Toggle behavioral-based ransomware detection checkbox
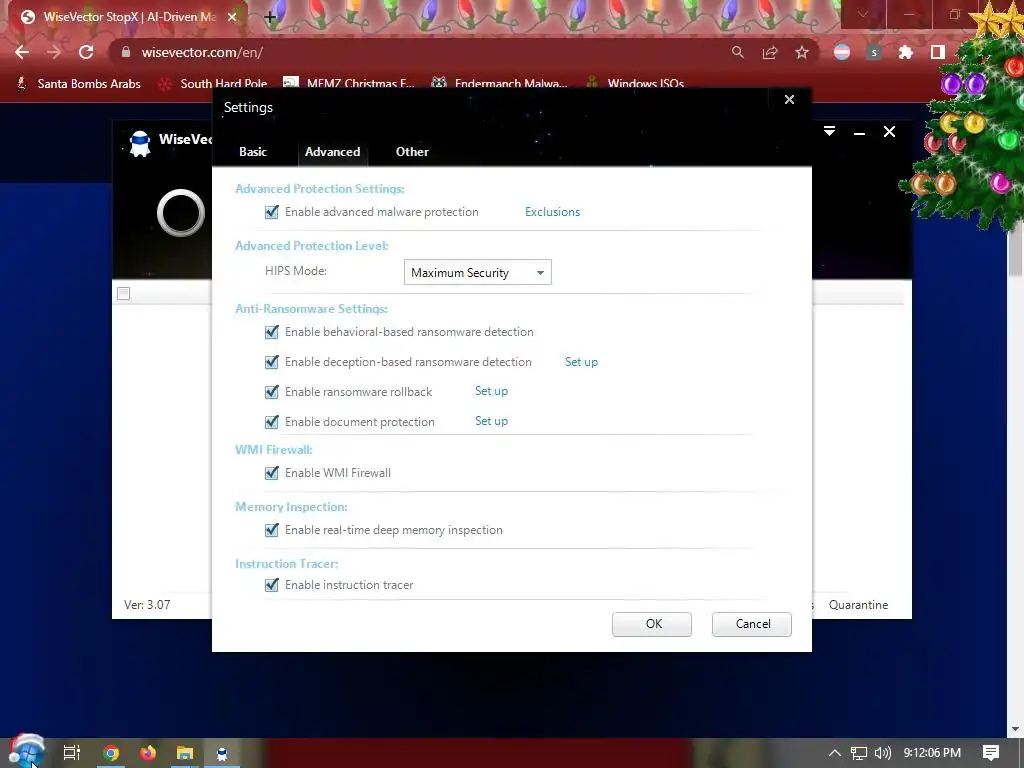 point(272,332)
